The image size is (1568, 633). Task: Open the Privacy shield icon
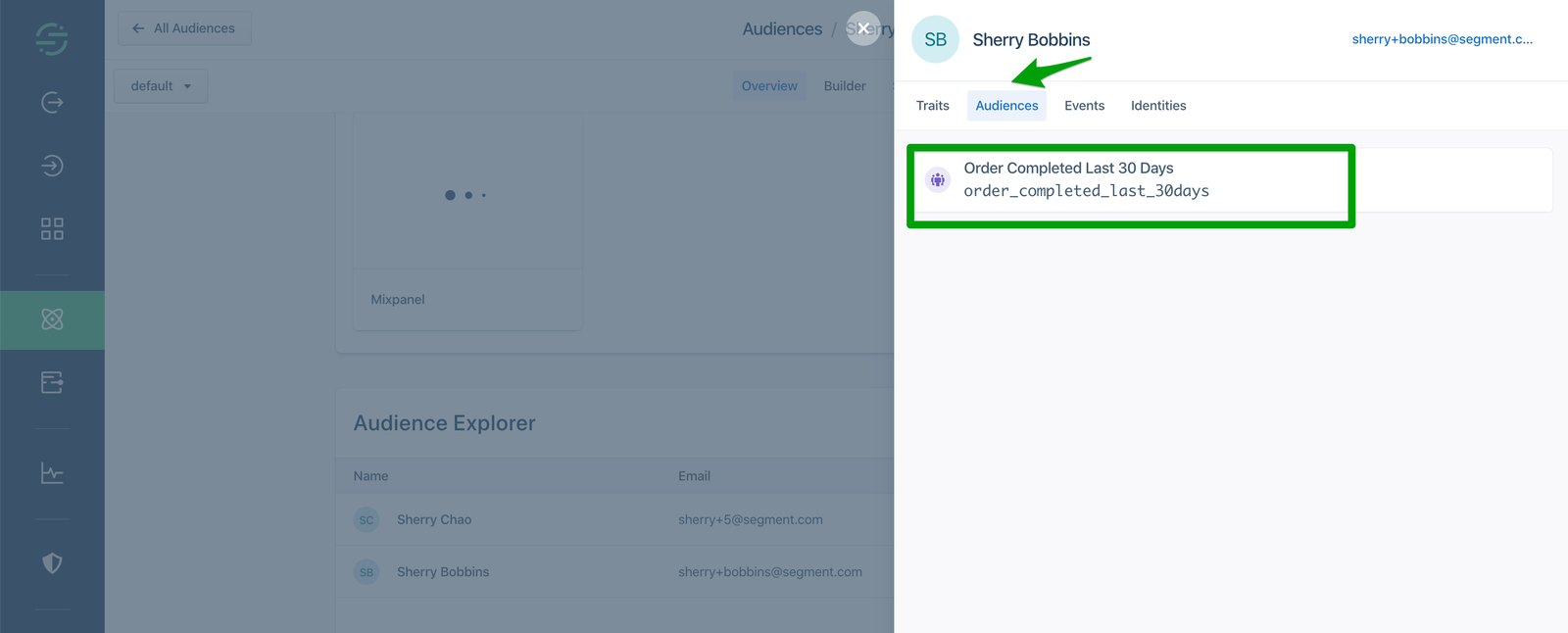tap(52, 562)
